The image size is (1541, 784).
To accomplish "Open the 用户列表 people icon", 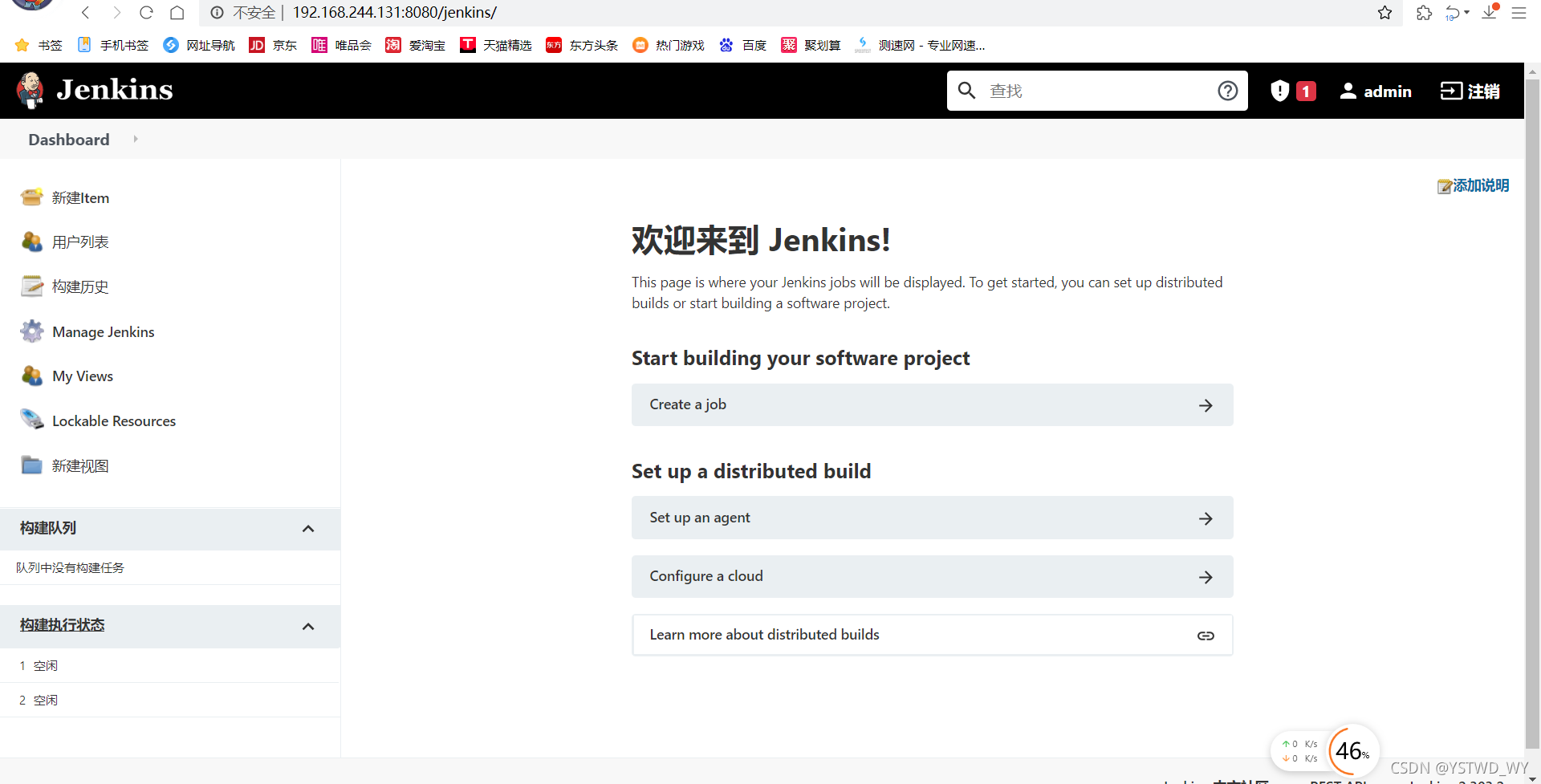I will (32, 242).
